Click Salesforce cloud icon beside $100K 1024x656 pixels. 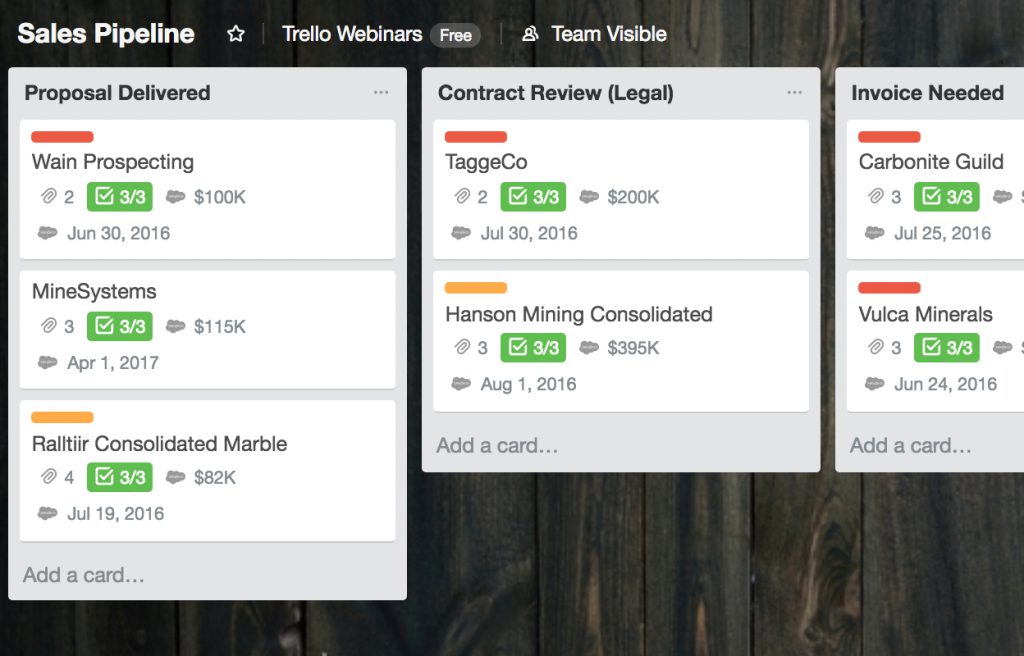coord(175,197)
